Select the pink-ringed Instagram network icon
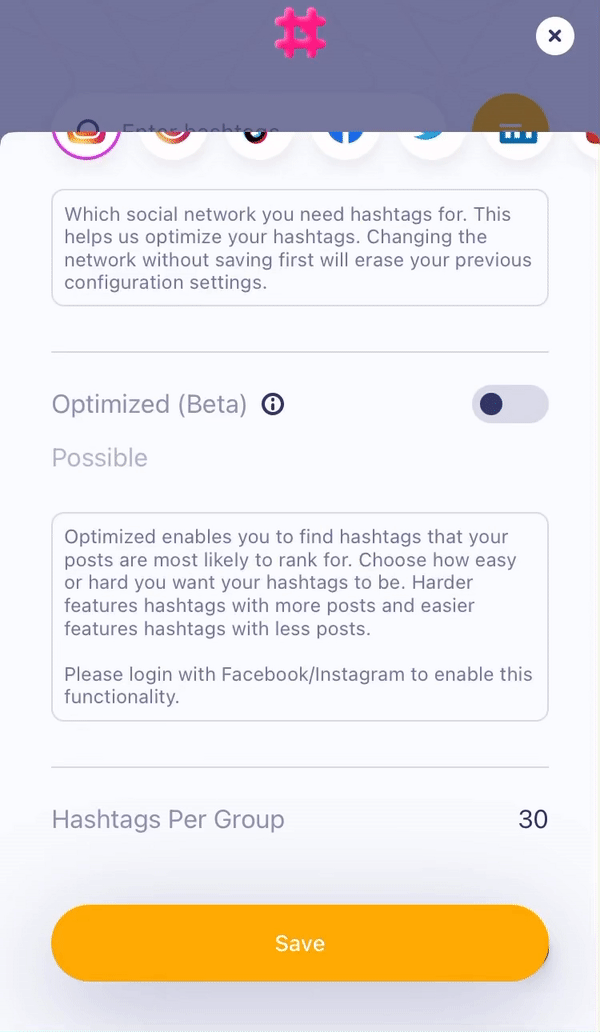Screen dimensions: 600x1032 tap(86, 142)
